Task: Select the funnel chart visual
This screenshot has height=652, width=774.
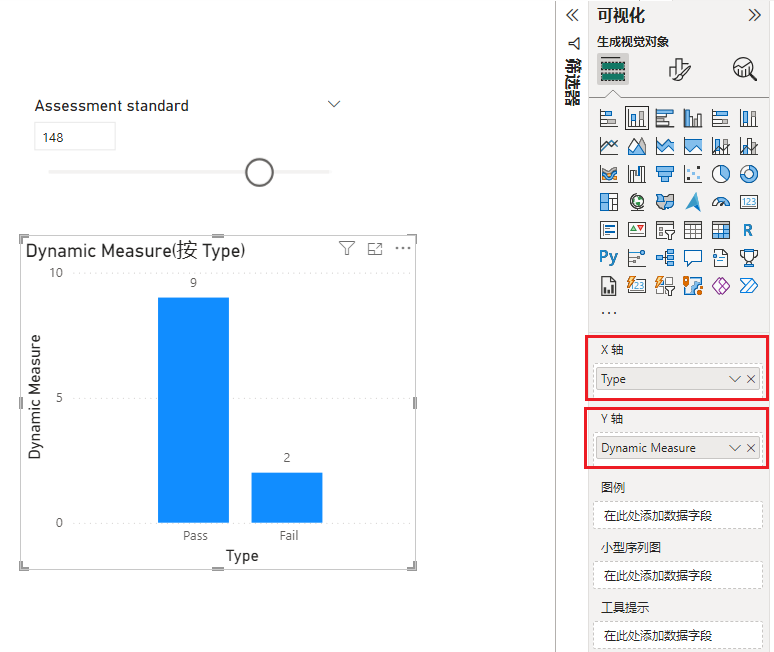Action: pos(665,174)
